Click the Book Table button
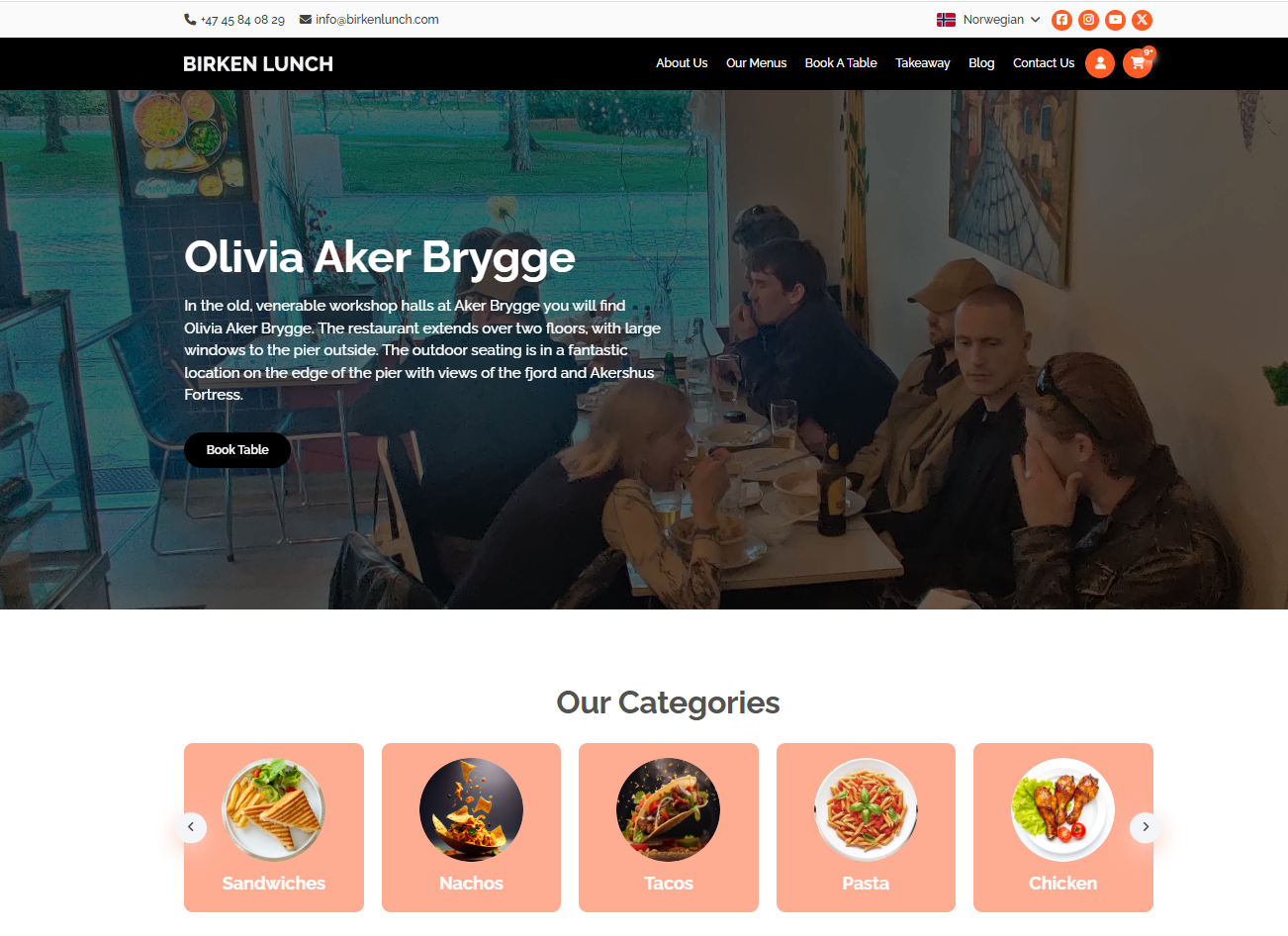The image size is (1288, 936). point(237,450)
